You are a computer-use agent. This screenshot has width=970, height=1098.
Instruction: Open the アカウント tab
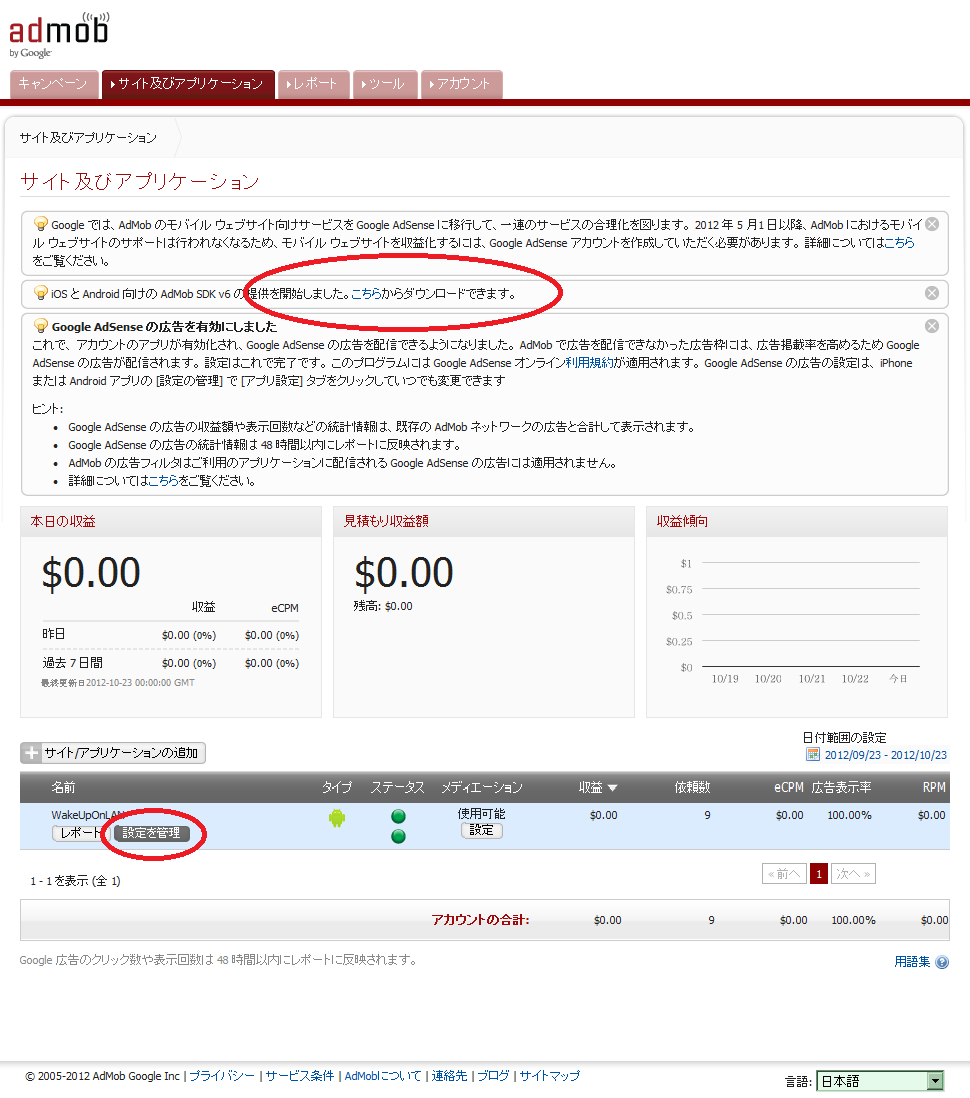462,84
